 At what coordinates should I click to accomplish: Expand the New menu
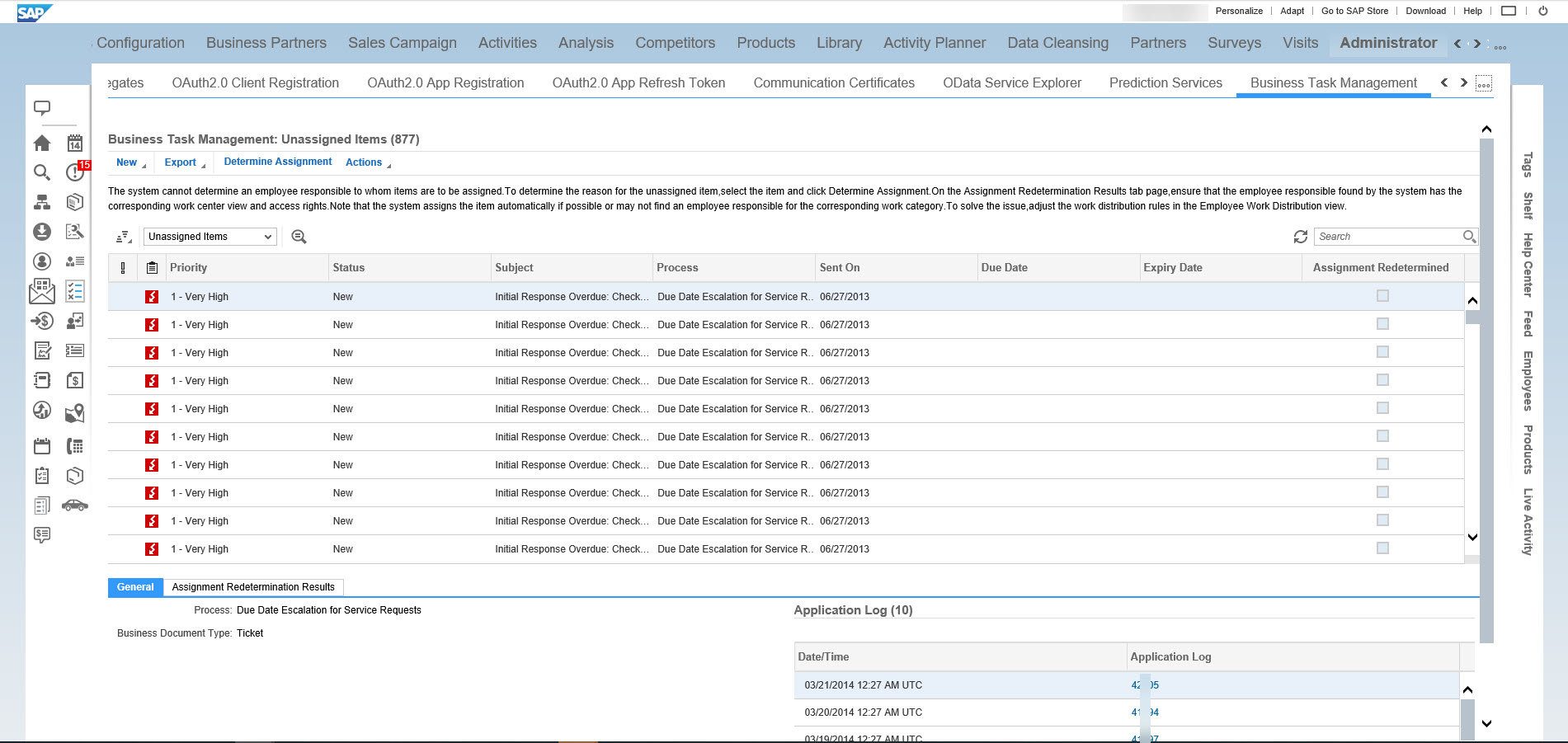click(131, 162)
